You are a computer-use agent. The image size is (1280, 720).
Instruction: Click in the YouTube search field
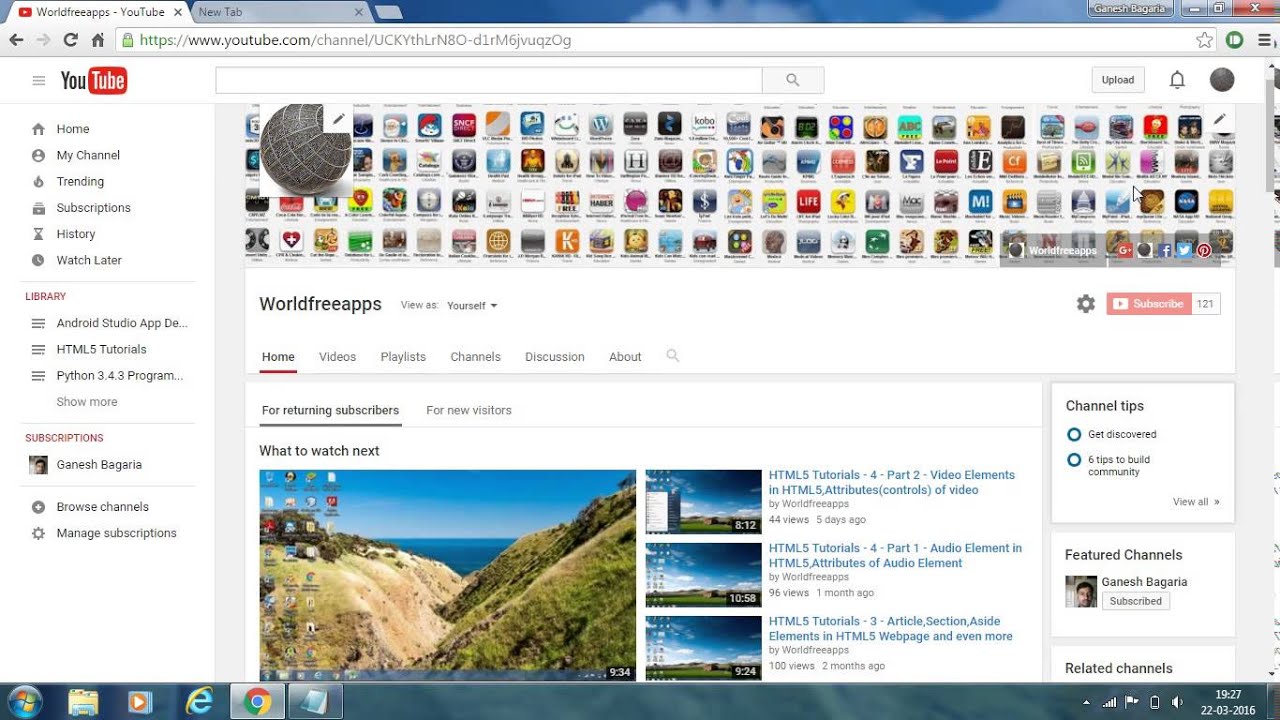489,80
